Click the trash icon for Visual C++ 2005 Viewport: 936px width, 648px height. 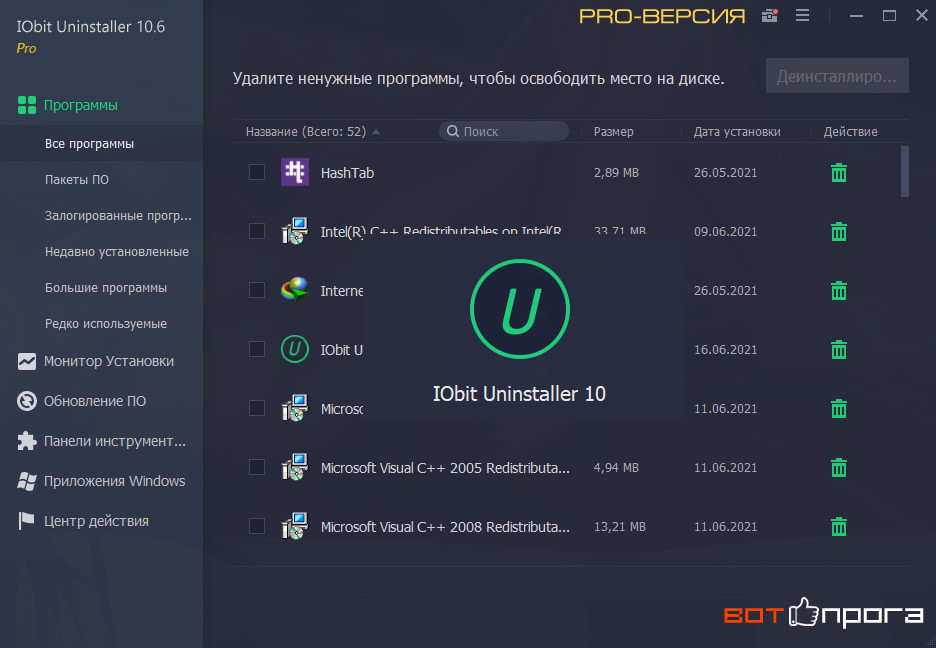[839, 468]
